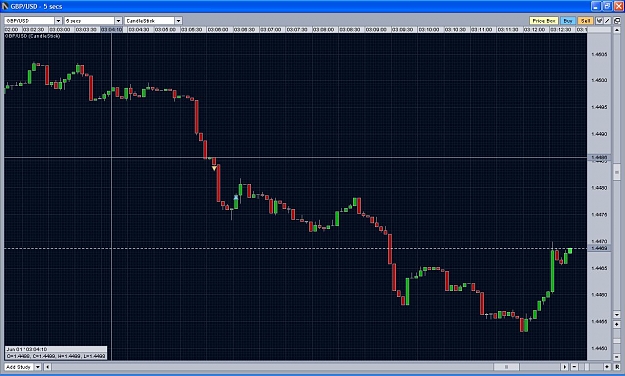
Task: Click the Price Box button
Action: tap(544, 21)
